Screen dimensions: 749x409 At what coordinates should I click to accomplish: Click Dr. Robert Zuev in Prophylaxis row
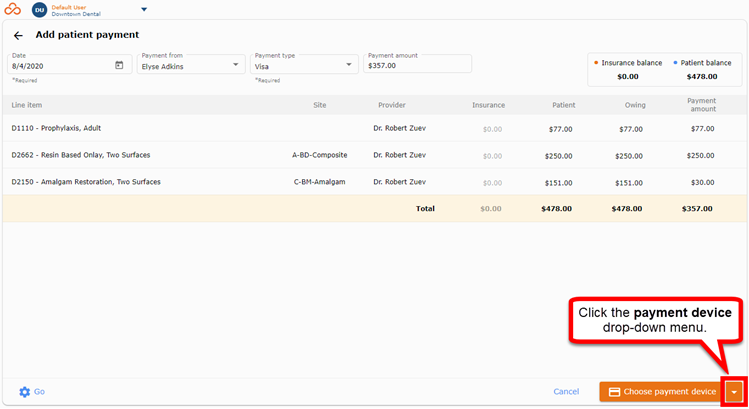(399, 128)
